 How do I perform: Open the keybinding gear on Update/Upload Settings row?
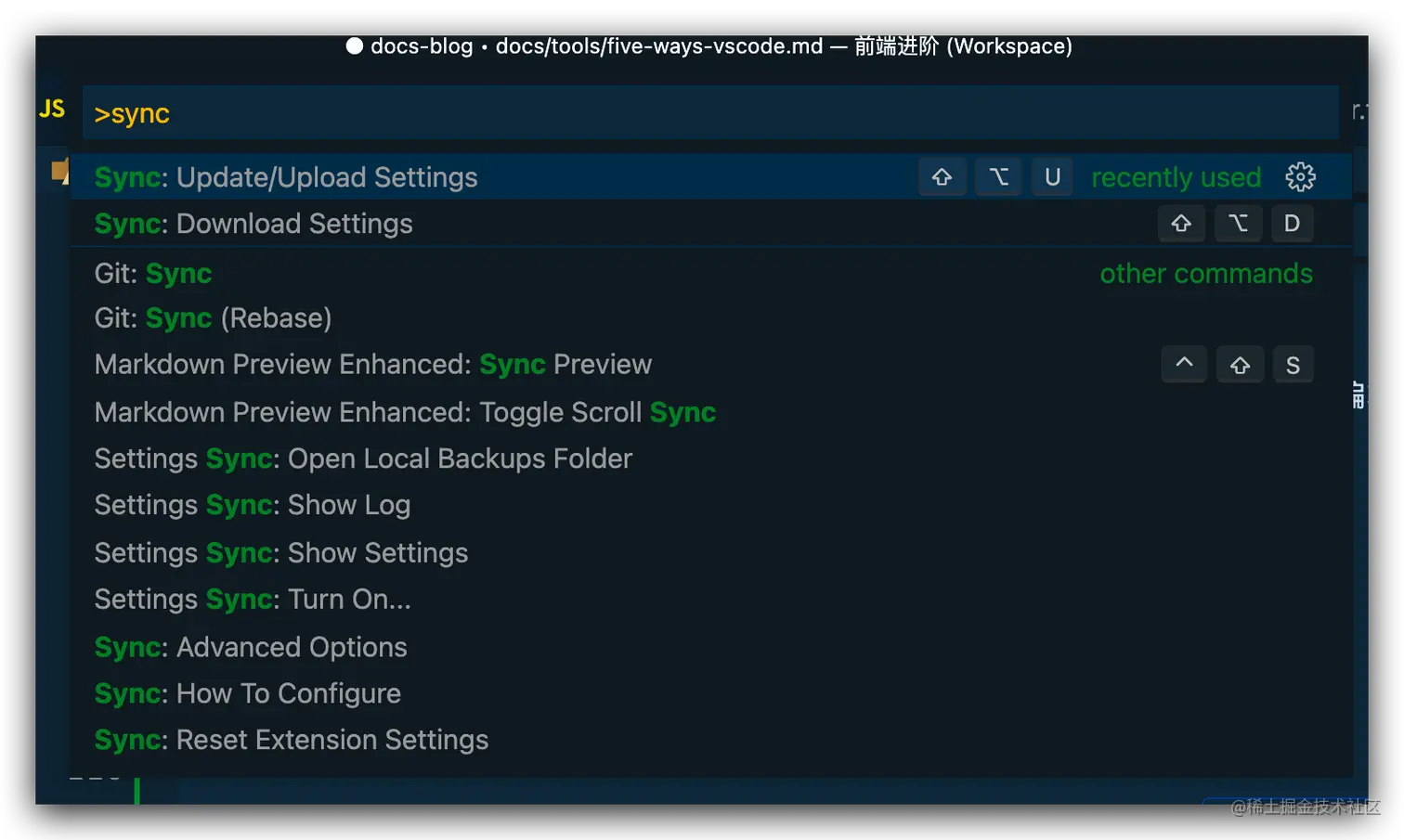click(x=1300, y=176)
